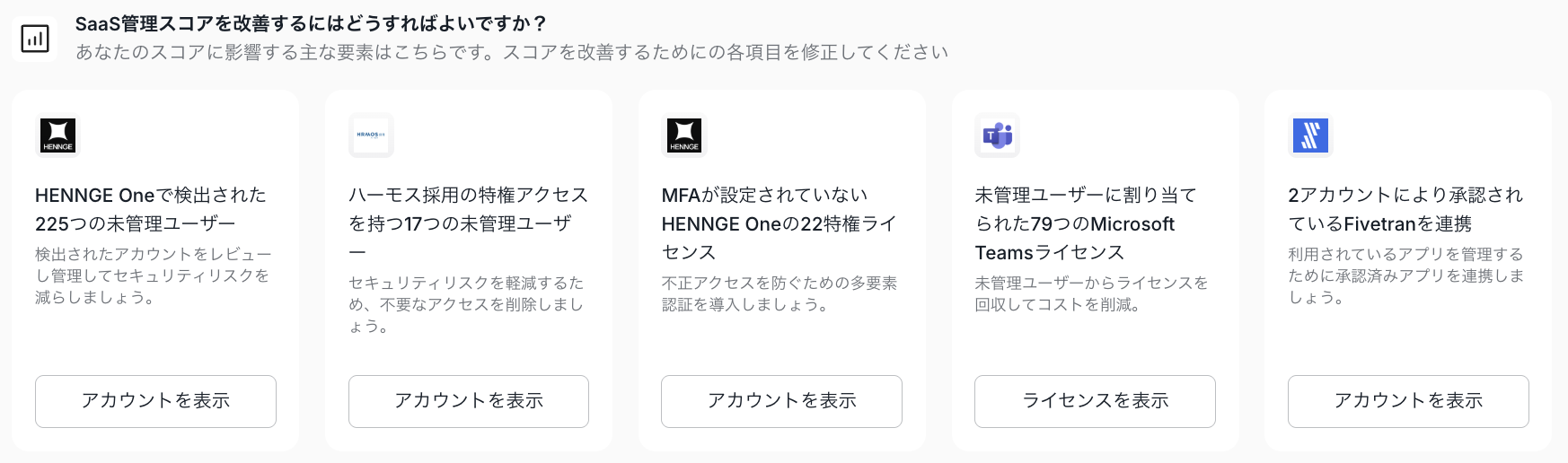Open the 'ハーモス採用の特権アクセス' card title
1568x463 pixels.
[468, 209]
